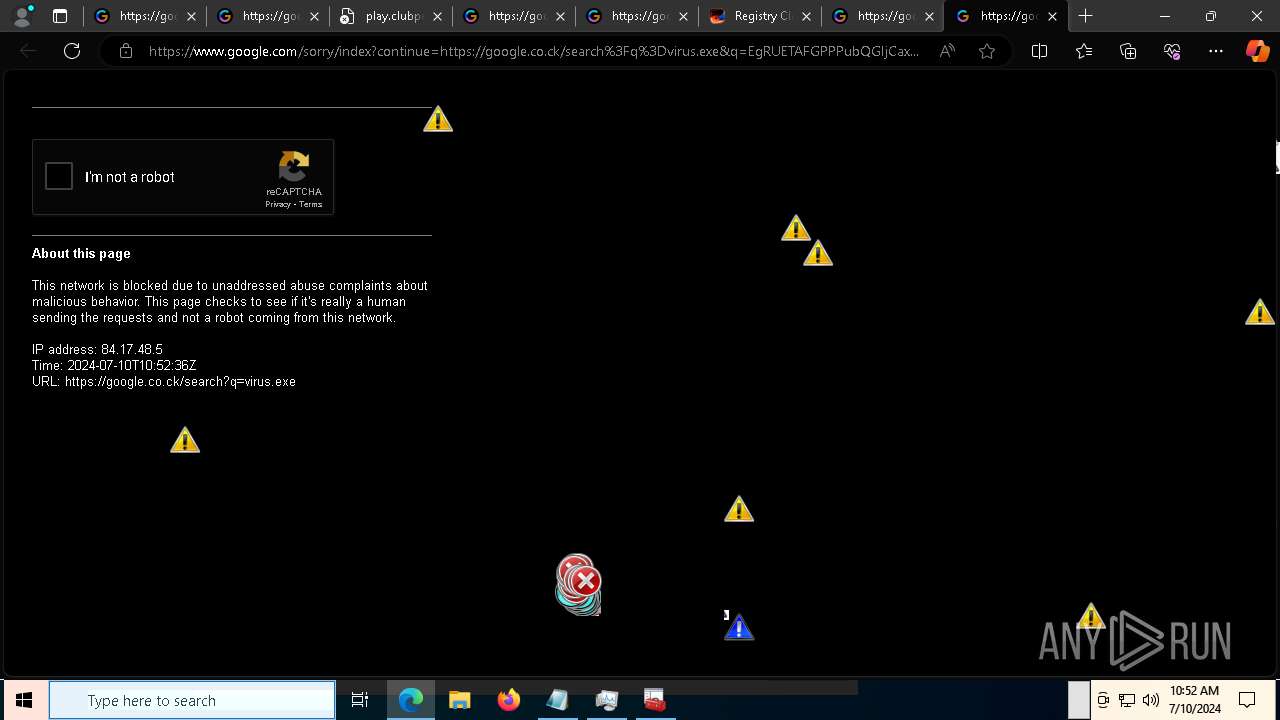The height and width of the screenshot is (720, 1280).
Task: Add this page to favorites star
Action: (987, 51)
